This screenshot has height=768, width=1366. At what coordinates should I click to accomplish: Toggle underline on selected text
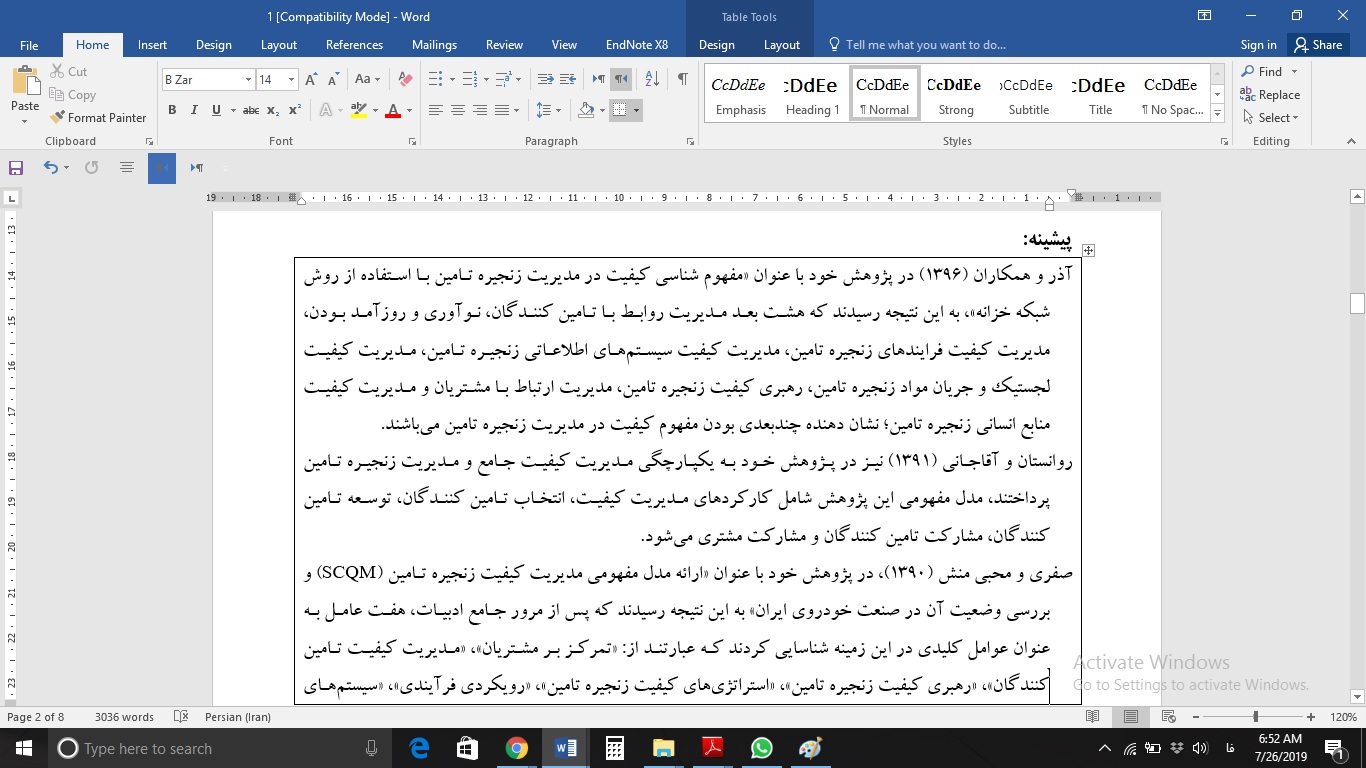[x=216, y=110]
